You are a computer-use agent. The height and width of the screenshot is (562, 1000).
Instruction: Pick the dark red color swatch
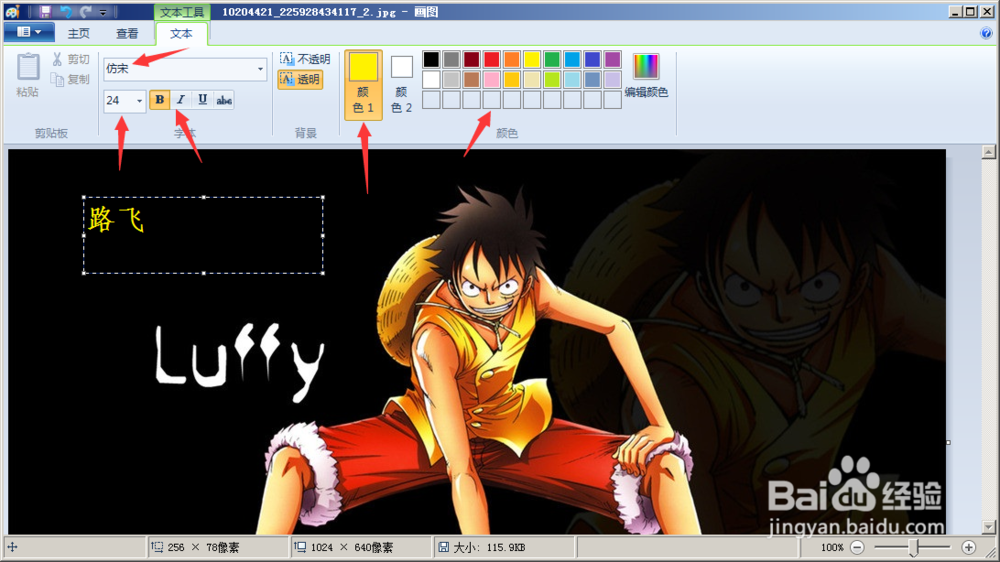coord(471,59)
